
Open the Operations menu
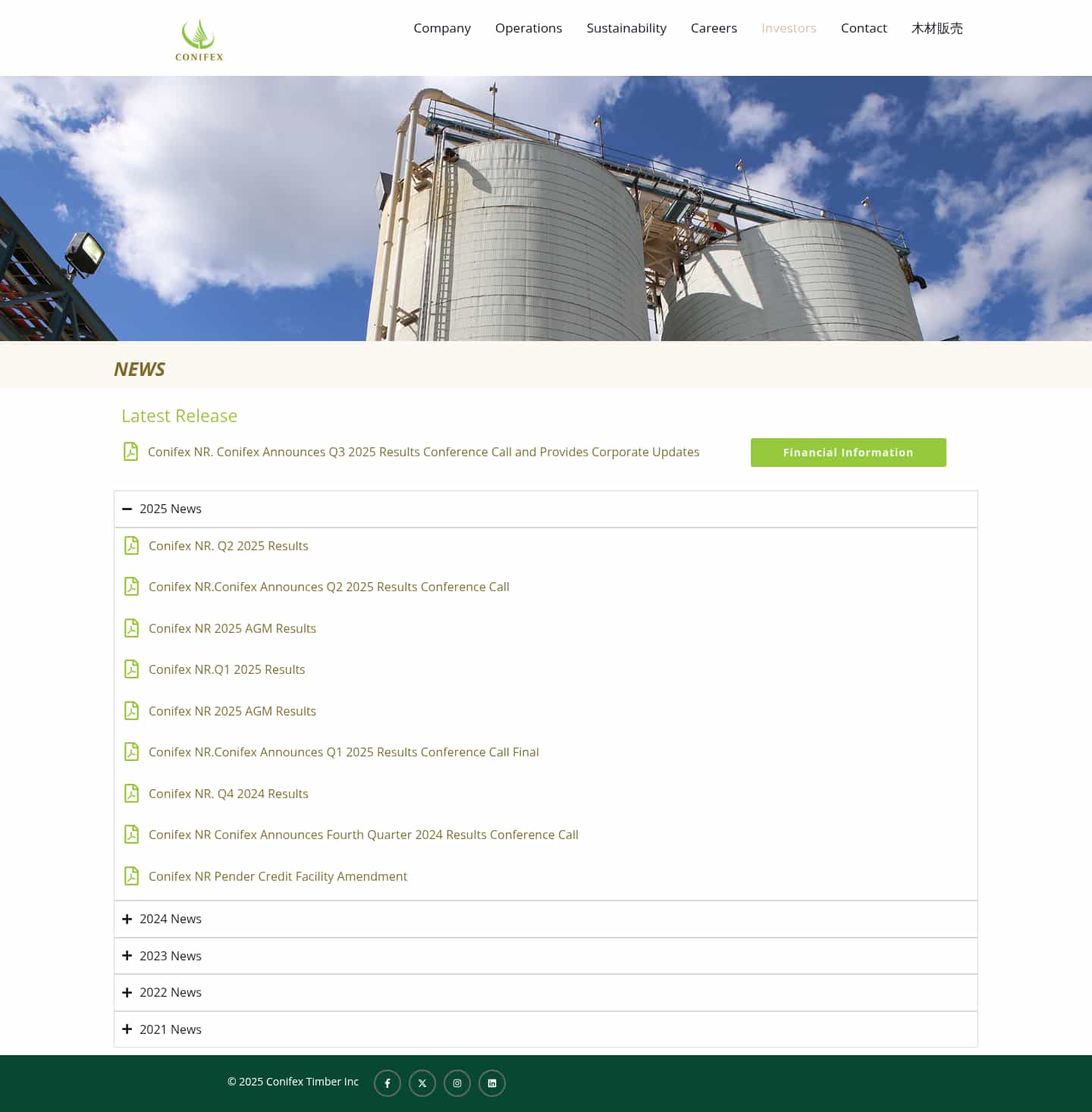pyautogui.click(x=529, y=28)
